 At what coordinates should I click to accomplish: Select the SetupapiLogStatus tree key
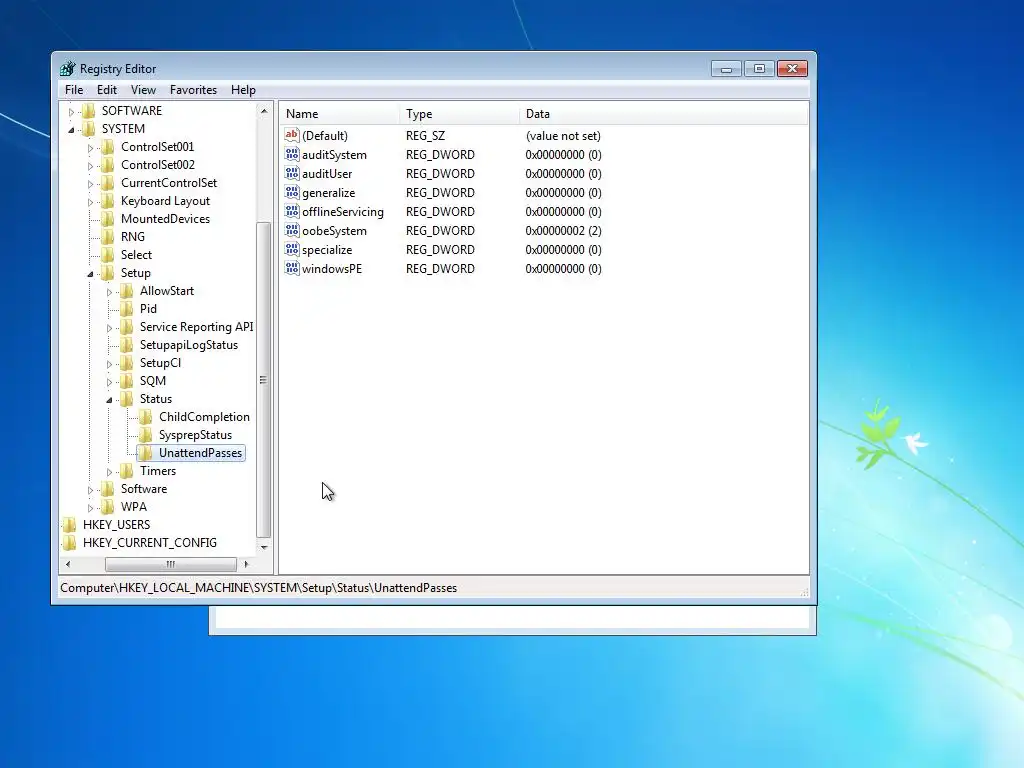coord(188,345)
